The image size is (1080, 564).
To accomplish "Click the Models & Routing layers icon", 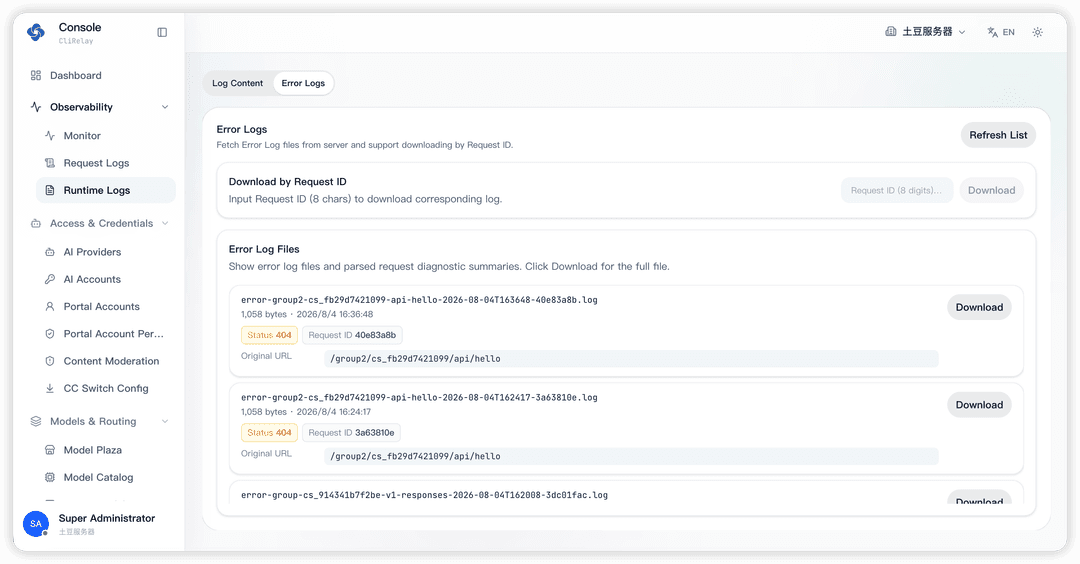I will (36, 421).
